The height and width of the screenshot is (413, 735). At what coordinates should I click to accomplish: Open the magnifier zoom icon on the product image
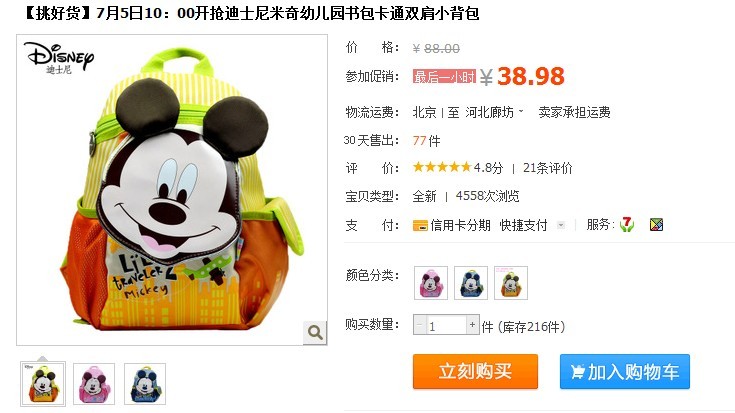click(315, 332)
